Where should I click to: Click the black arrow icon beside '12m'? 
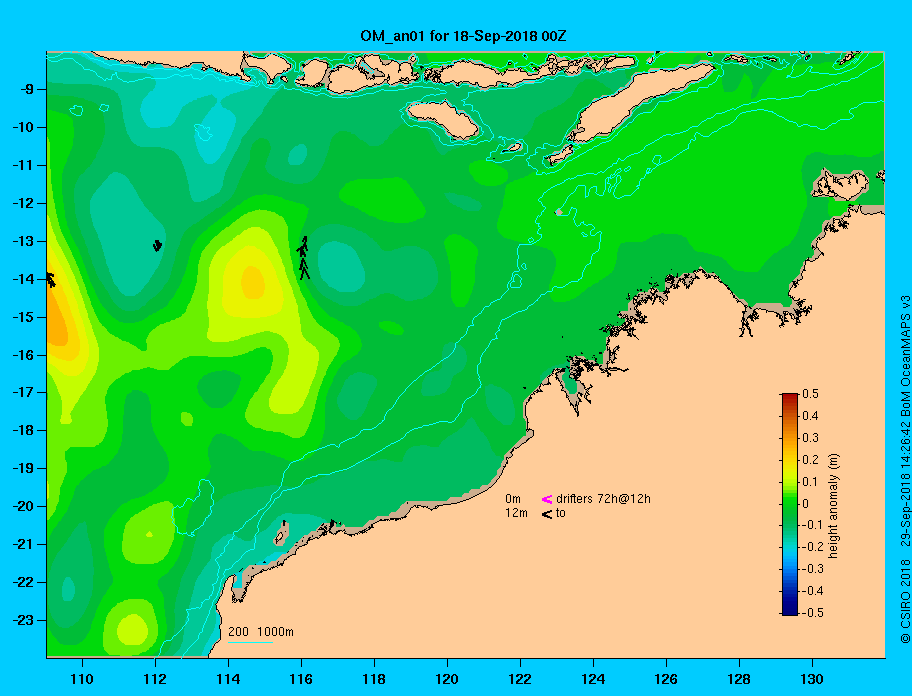pos(547,514)
